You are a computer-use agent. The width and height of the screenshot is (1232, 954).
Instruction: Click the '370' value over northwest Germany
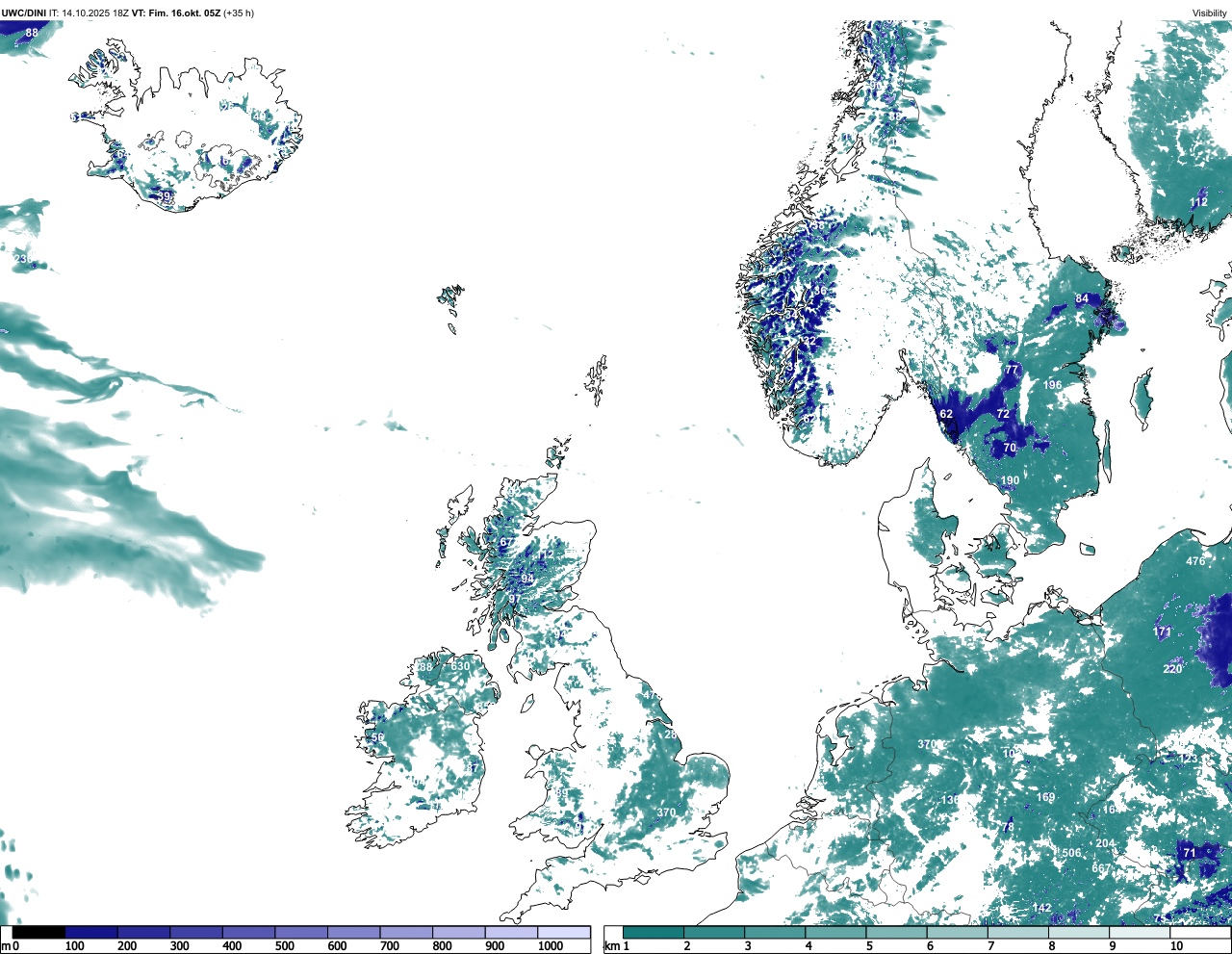(x=927, y=744)
